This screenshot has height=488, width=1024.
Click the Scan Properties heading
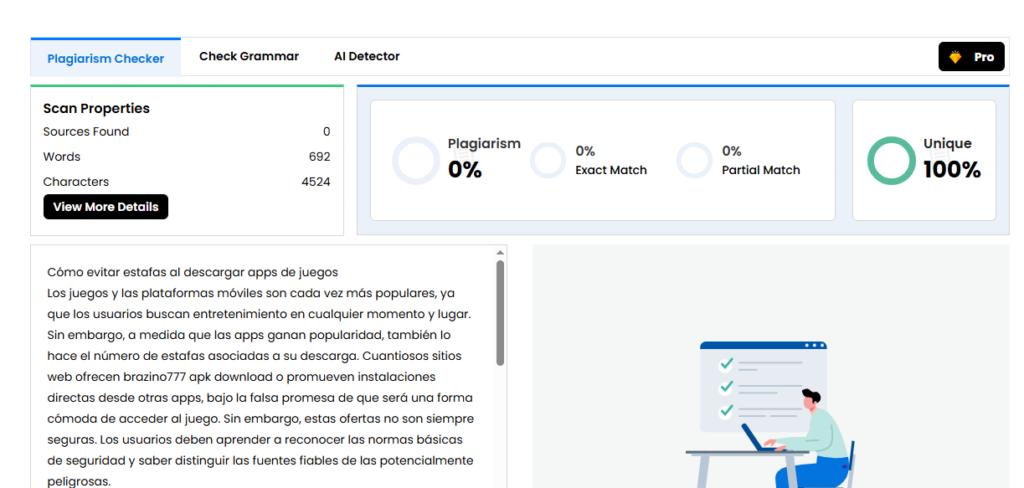tap(96, 108)
